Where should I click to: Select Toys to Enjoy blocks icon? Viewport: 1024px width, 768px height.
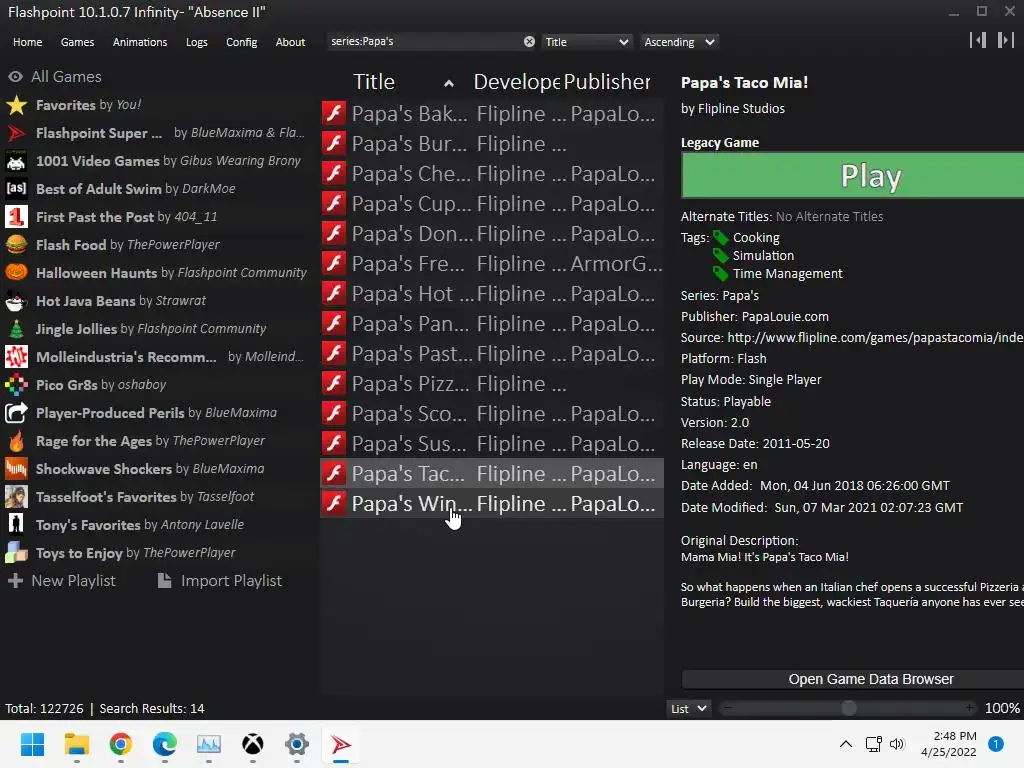(x=16, y=553)
